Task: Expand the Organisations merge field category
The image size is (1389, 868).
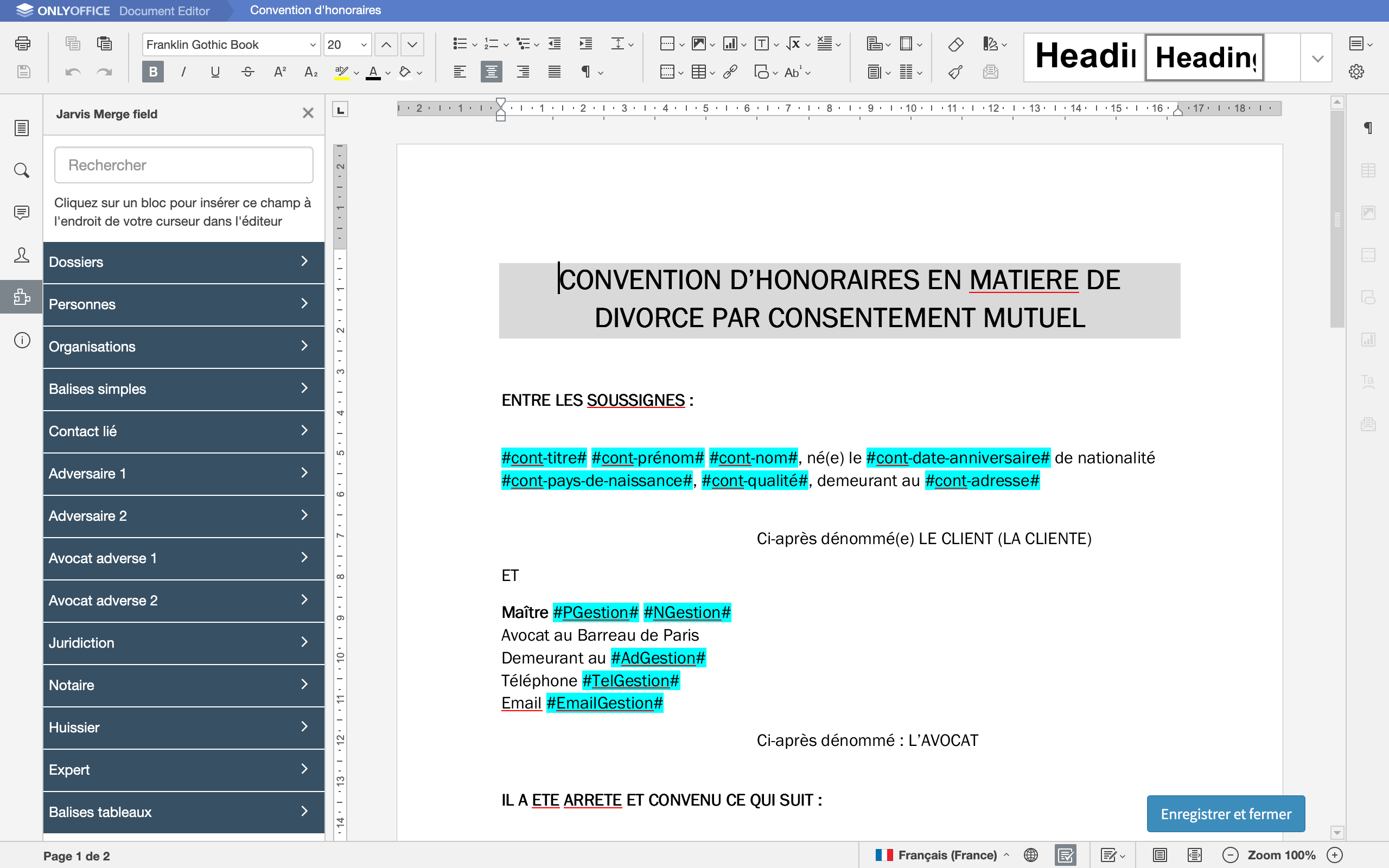Action: (182, 347)
